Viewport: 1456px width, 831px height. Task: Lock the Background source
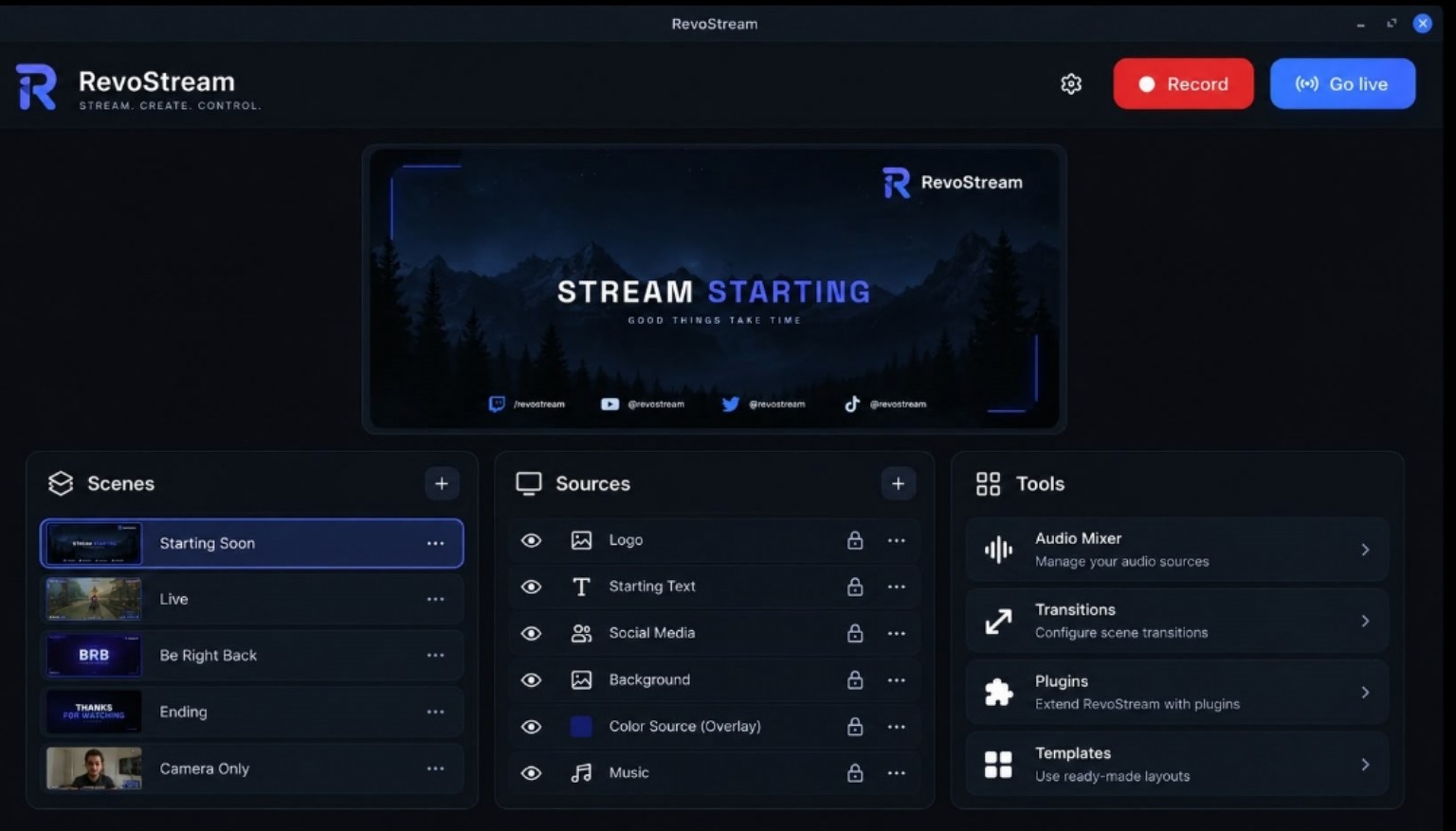[855, 679]
